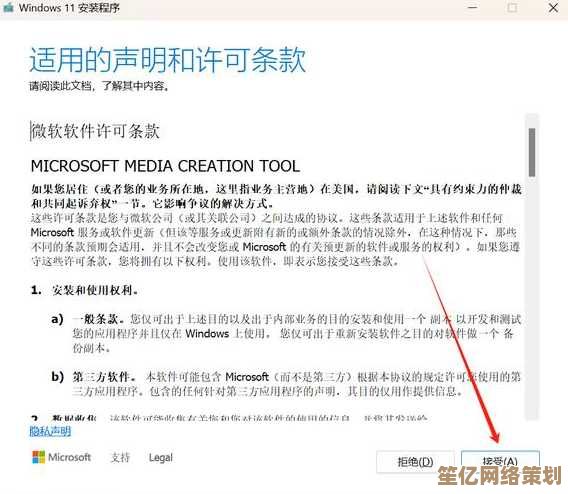Click the Windows 11 setup title bar icon
Screen dimensions: 568x494
tap(8, 7)
